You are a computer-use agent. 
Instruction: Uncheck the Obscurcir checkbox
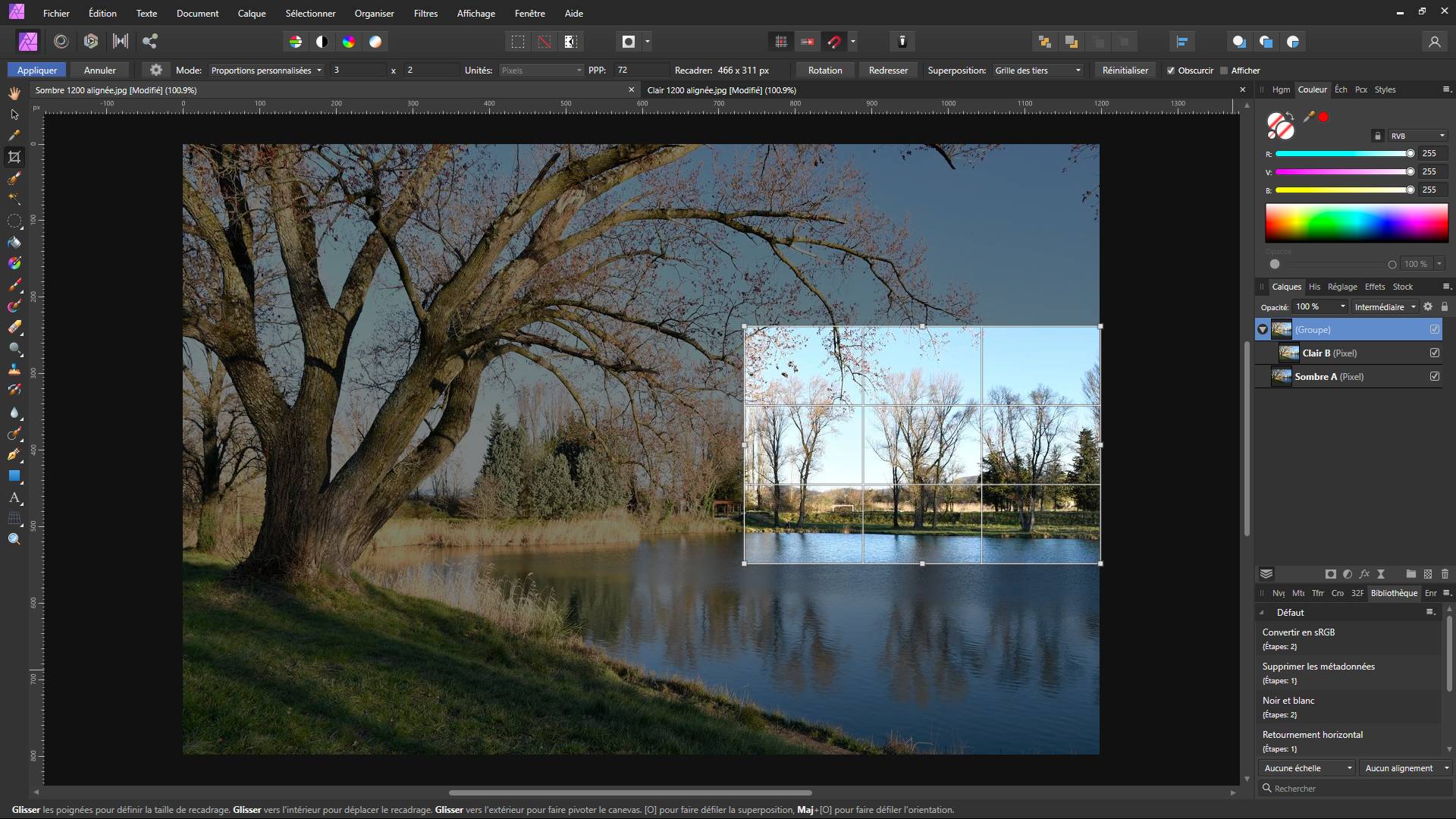[1171, 71]
